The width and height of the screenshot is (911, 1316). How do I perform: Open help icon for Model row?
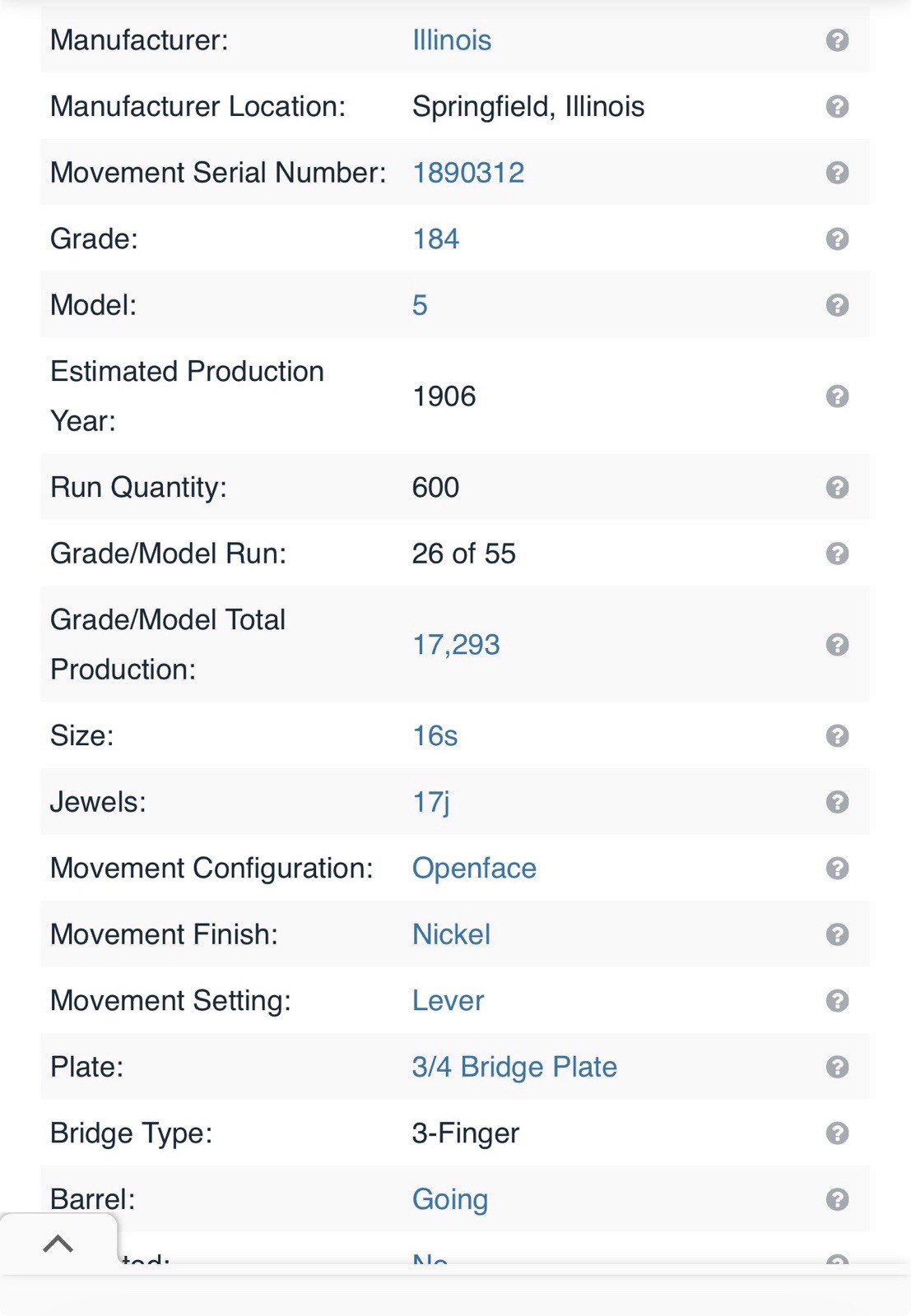click(837, 305)
